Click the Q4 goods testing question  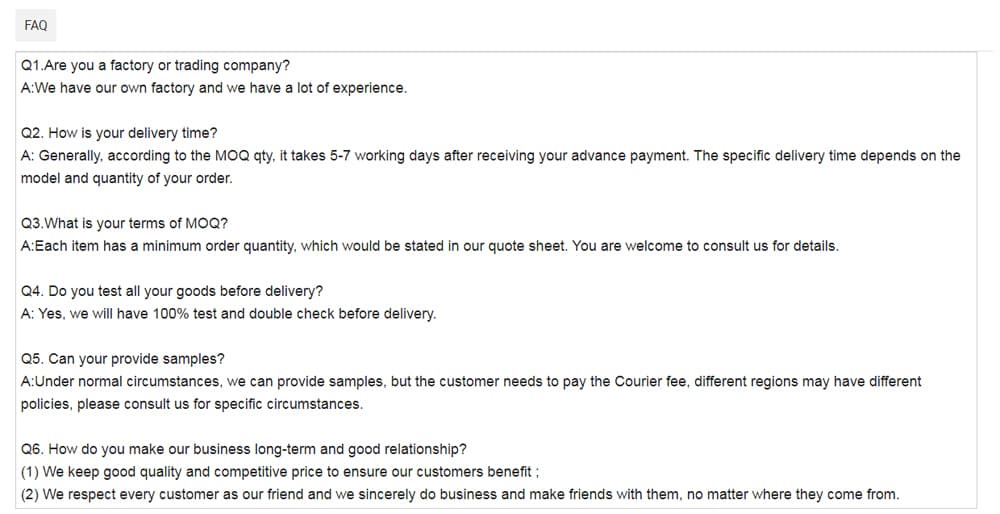tap(172, 291)
